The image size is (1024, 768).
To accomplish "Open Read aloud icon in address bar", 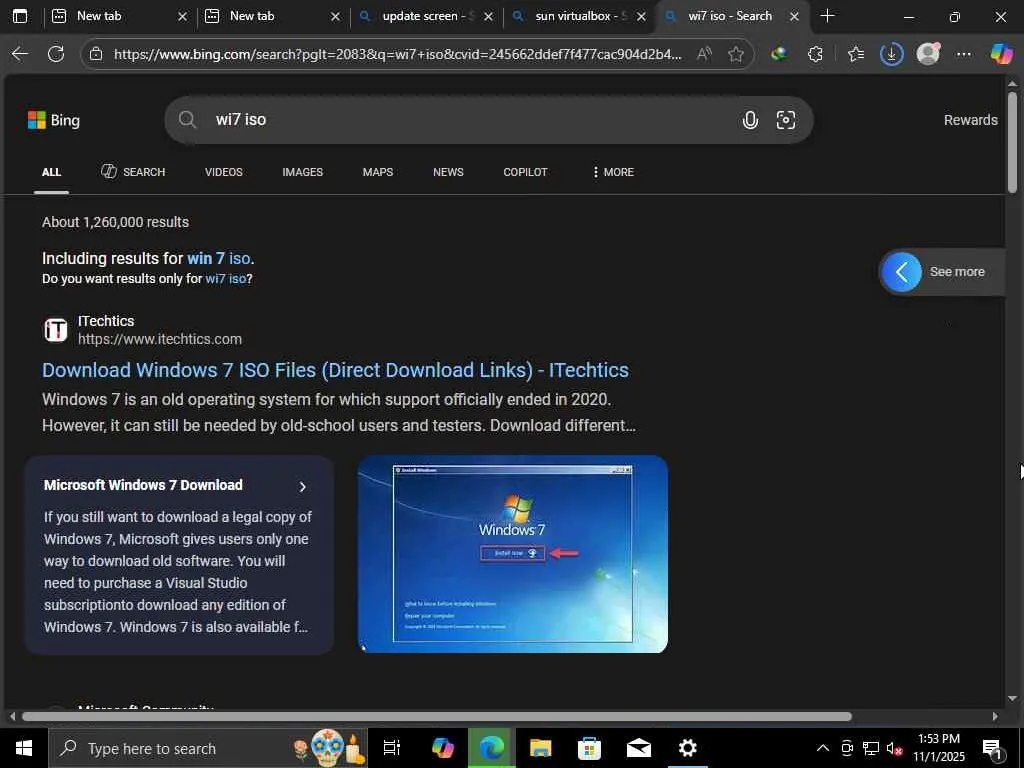I will coord(704,54).
